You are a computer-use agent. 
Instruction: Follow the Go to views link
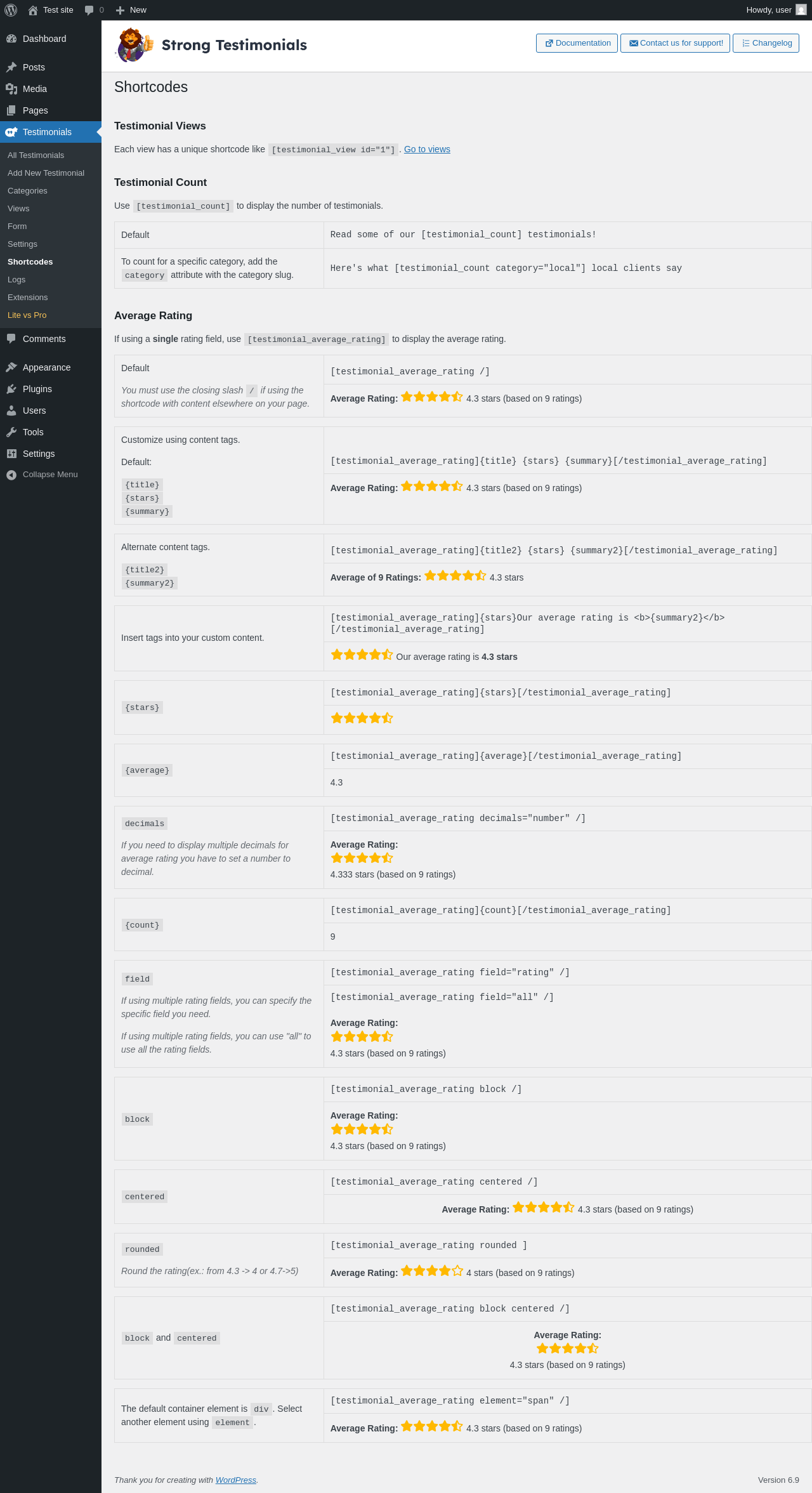coord(427,150)
